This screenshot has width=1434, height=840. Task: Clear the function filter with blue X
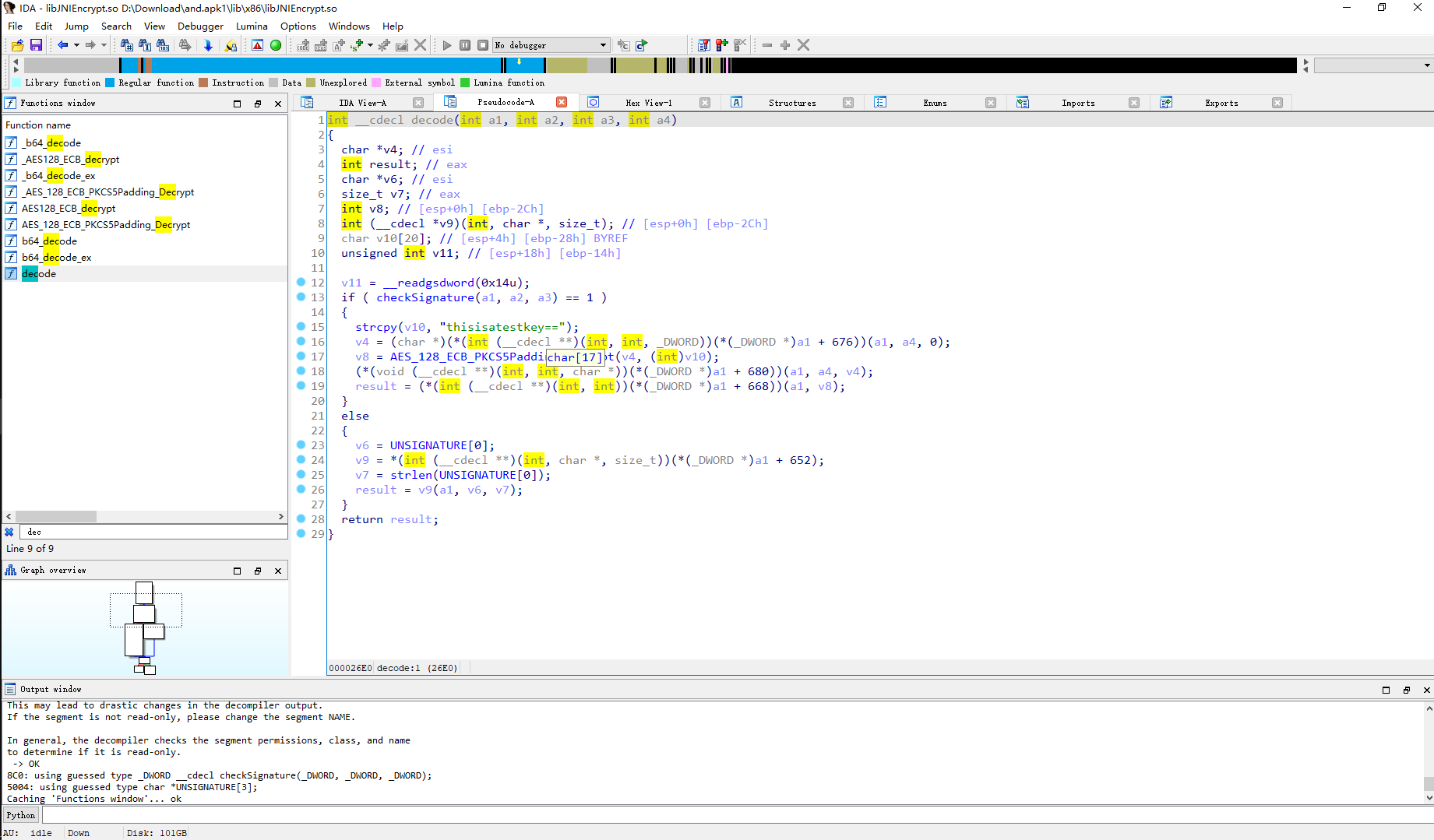(x=9, y=532)
